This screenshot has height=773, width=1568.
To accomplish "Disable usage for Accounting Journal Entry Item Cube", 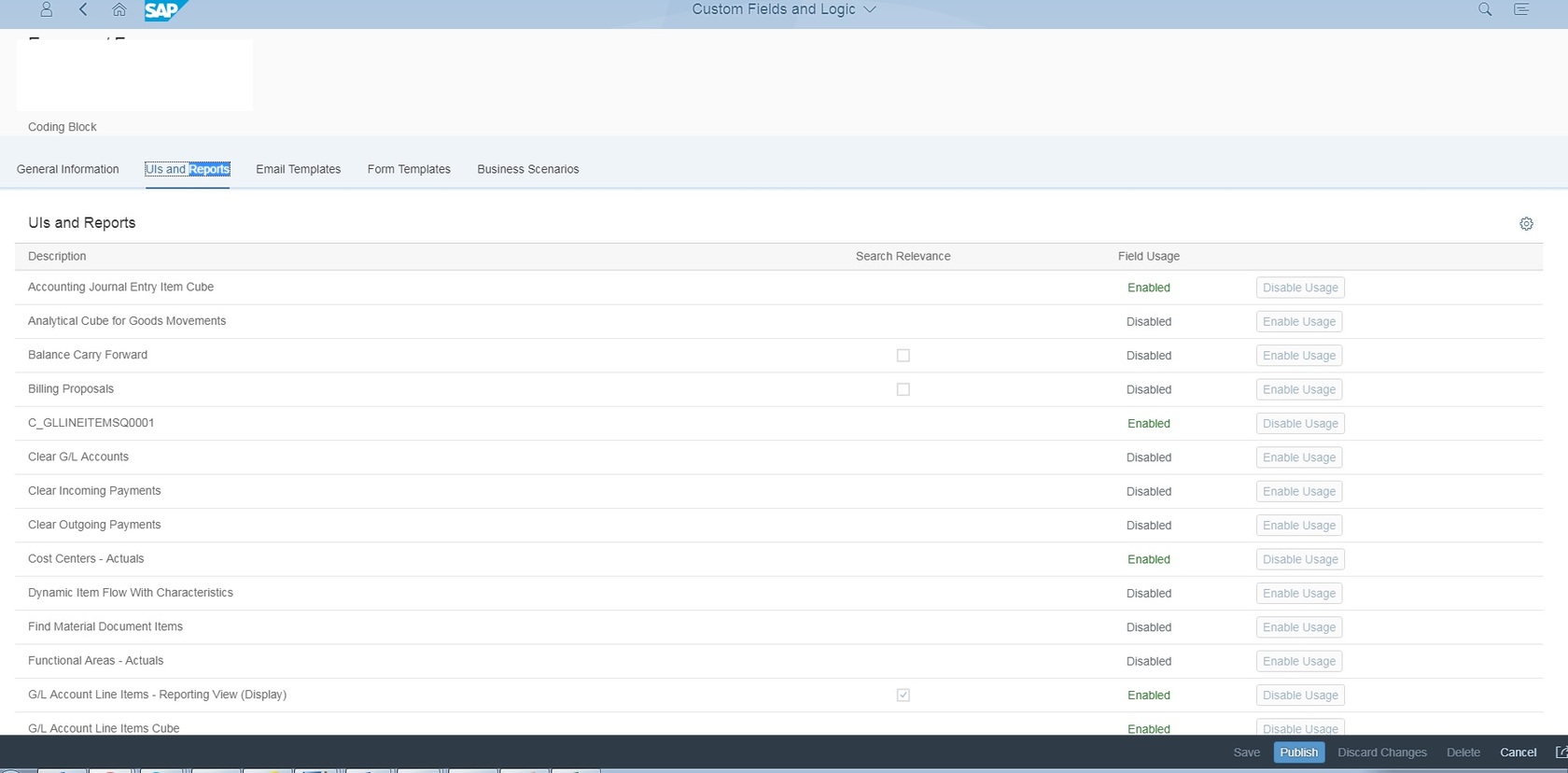I will [x=1300, y=288].
